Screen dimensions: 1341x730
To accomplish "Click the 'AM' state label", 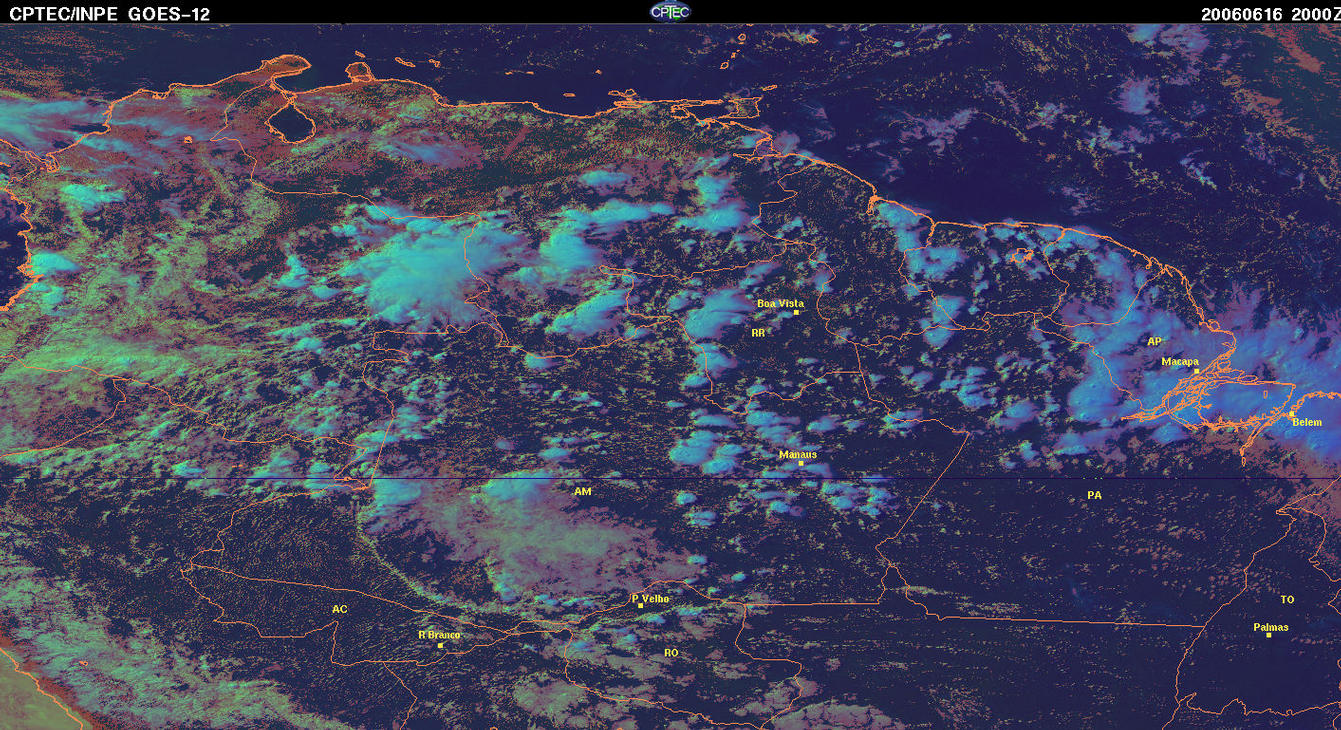I will pyautogui.click(x=583, y=492).
